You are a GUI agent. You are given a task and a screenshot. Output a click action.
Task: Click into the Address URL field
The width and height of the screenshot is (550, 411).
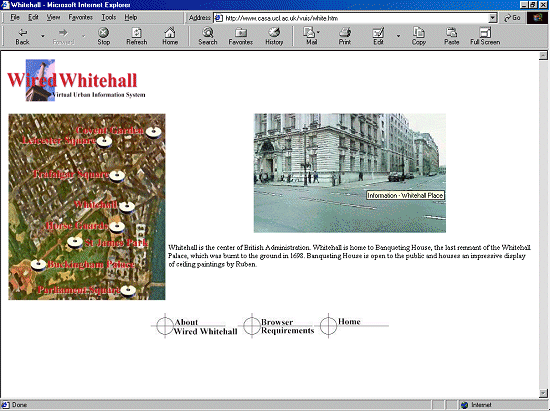pos(351,18)
